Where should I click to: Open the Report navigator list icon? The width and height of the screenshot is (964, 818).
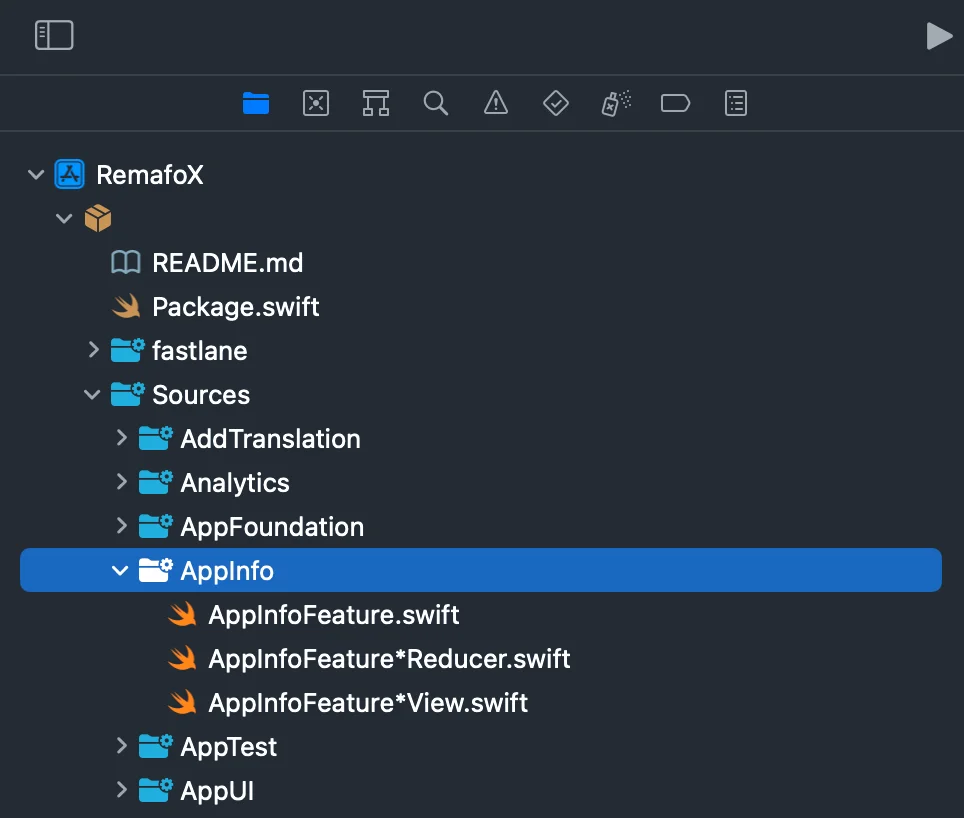coord(736,103)
